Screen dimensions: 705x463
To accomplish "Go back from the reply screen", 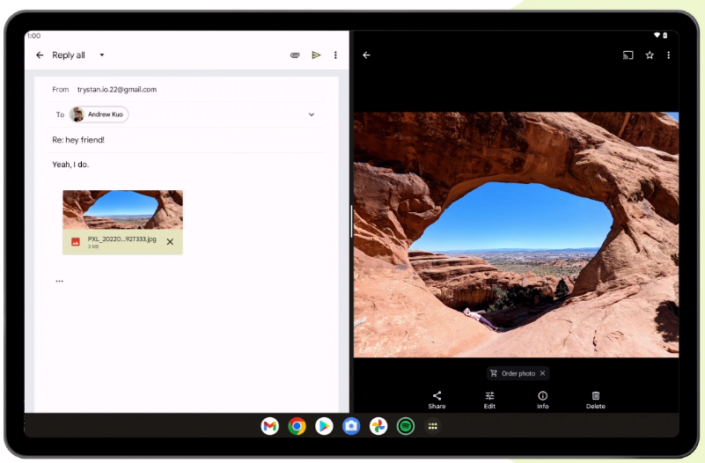I will point(40,55).
